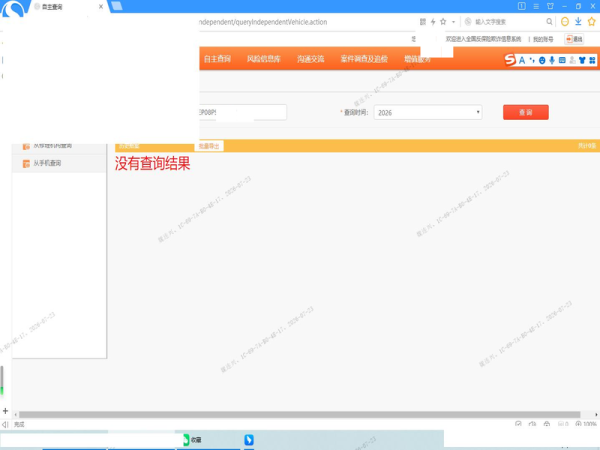Open the 我的账号 account link
Image resolution: width=600 pixels, height=450 pixels.
point(543,39)
